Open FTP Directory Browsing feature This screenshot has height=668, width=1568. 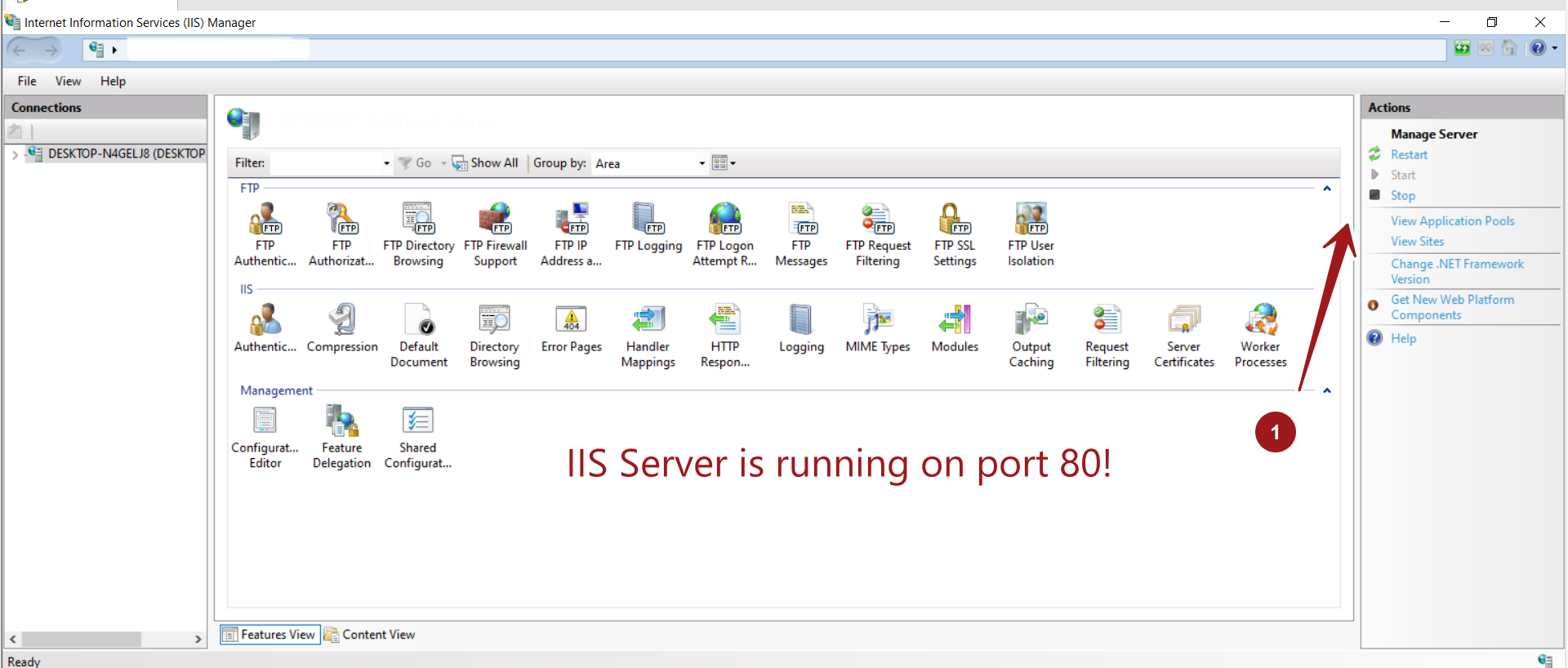pos(418,235)
